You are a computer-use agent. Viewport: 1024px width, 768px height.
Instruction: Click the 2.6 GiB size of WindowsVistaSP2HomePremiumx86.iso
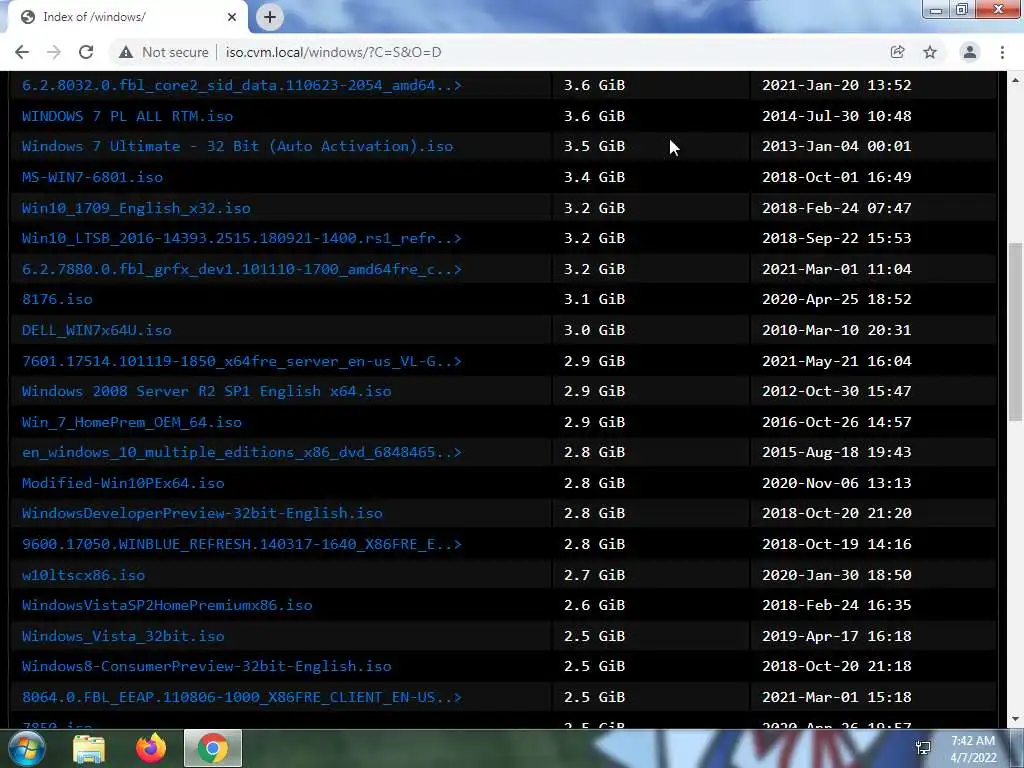coord(594,605)
